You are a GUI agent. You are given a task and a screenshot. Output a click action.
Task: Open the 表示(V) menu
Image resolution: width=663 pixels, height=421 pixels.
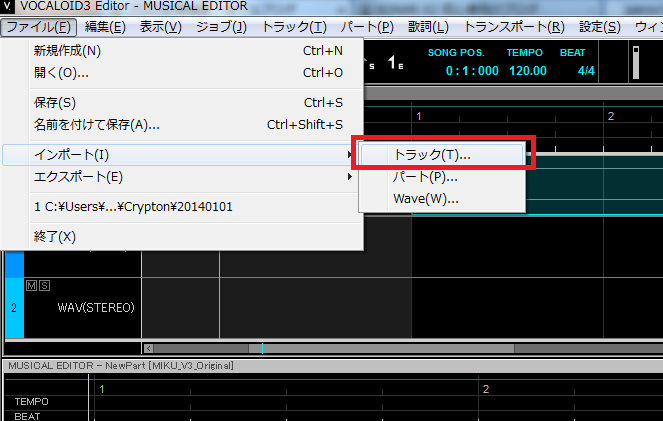pos(161,27)
